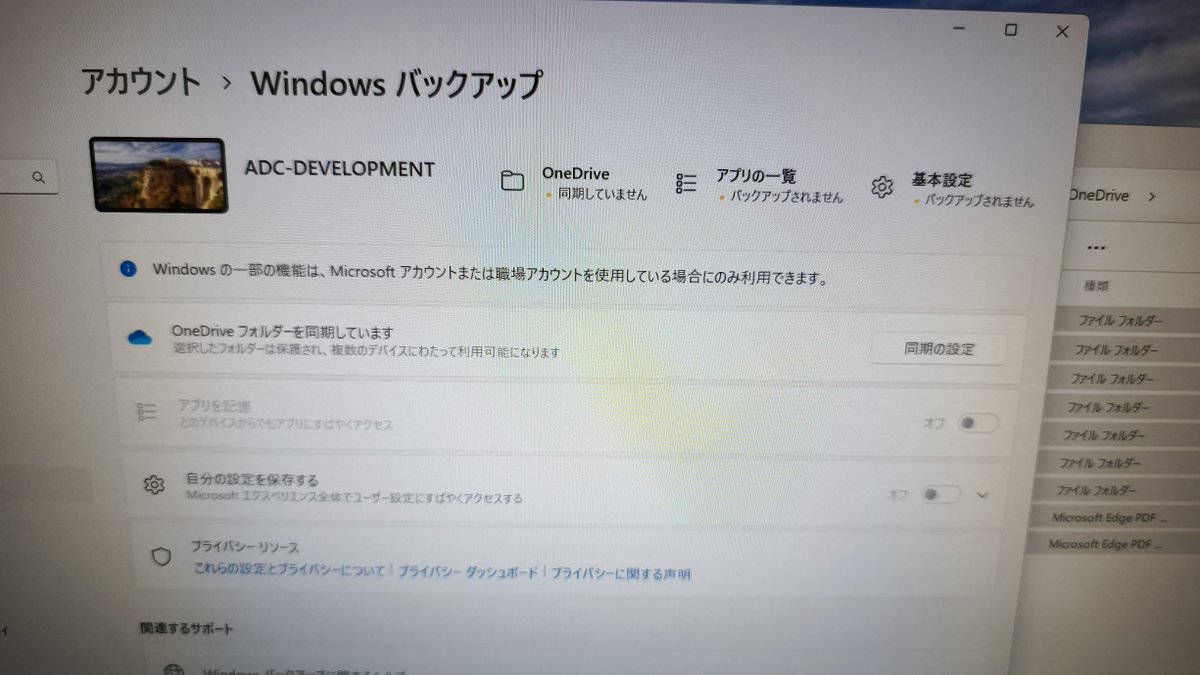
Task: Click the account picture thumbnail
Action: pyautogui.click(x=159, y=175)
